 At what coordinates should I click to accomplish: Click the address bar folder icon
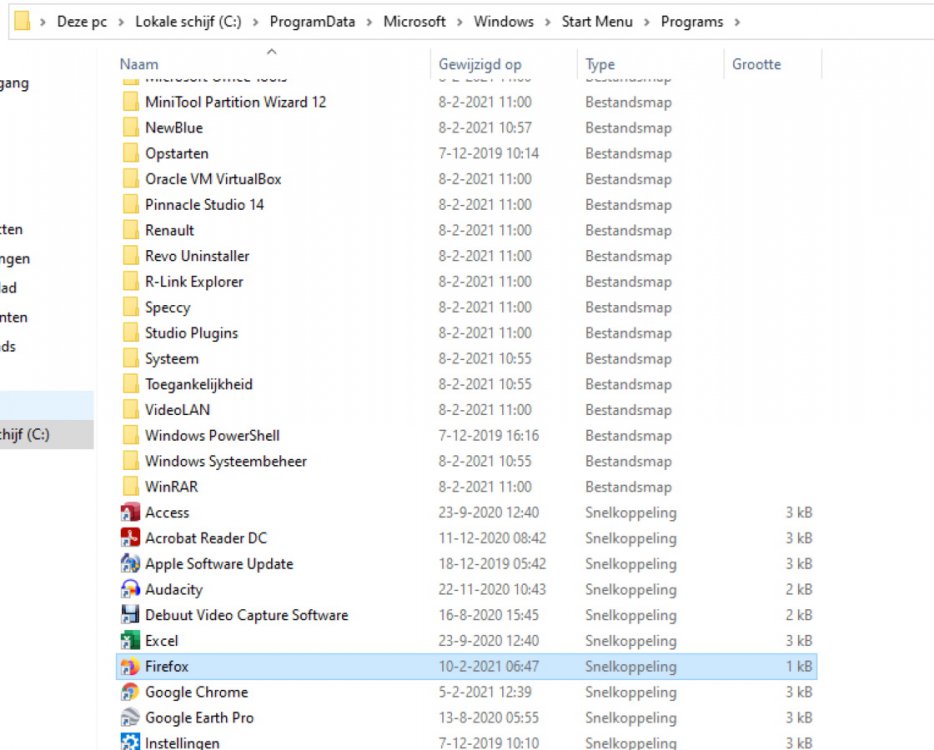click(x=22, y=21)
